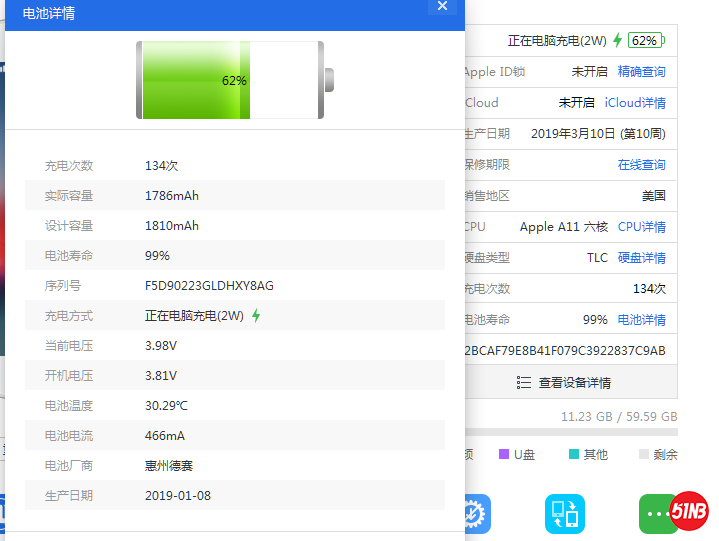
Task: Open the cyan phone transfer icon
Action: tap(564, 514)
